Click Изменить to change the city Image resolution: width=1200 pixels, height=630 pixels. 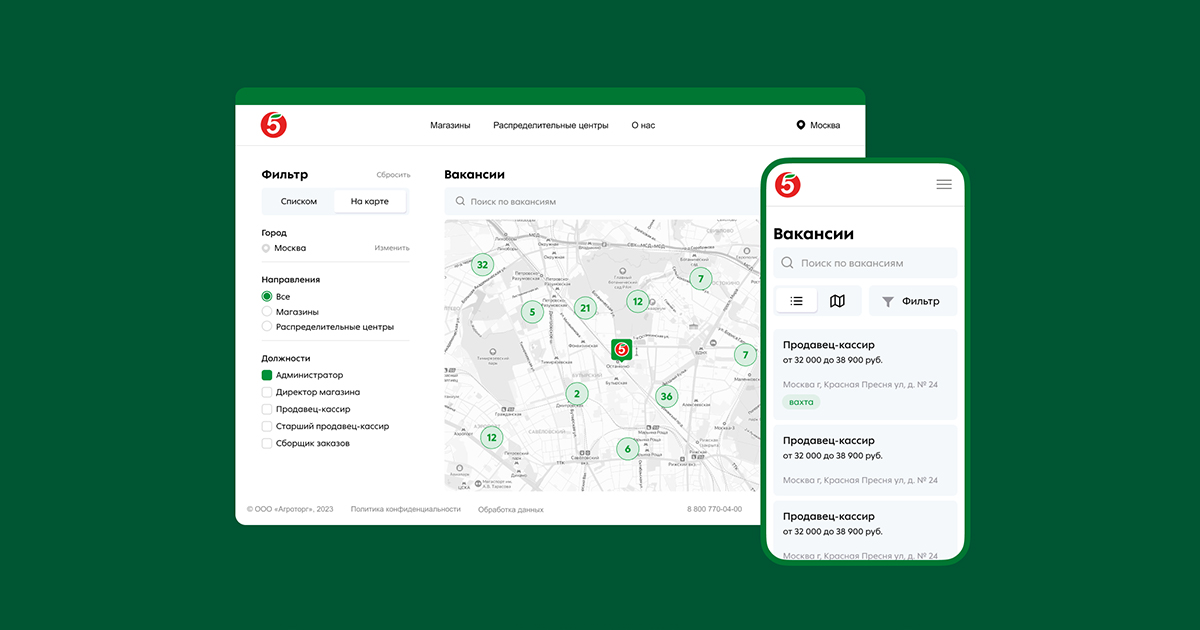coord(392,248)
